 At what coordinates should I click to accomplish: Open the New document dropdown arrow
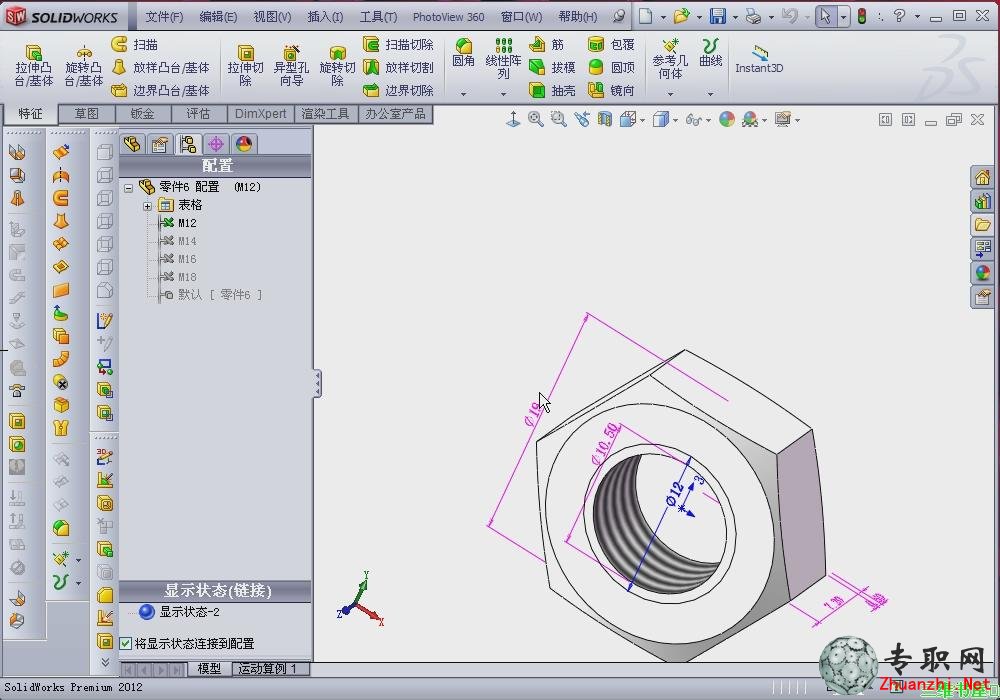click(x=663, y=17)
